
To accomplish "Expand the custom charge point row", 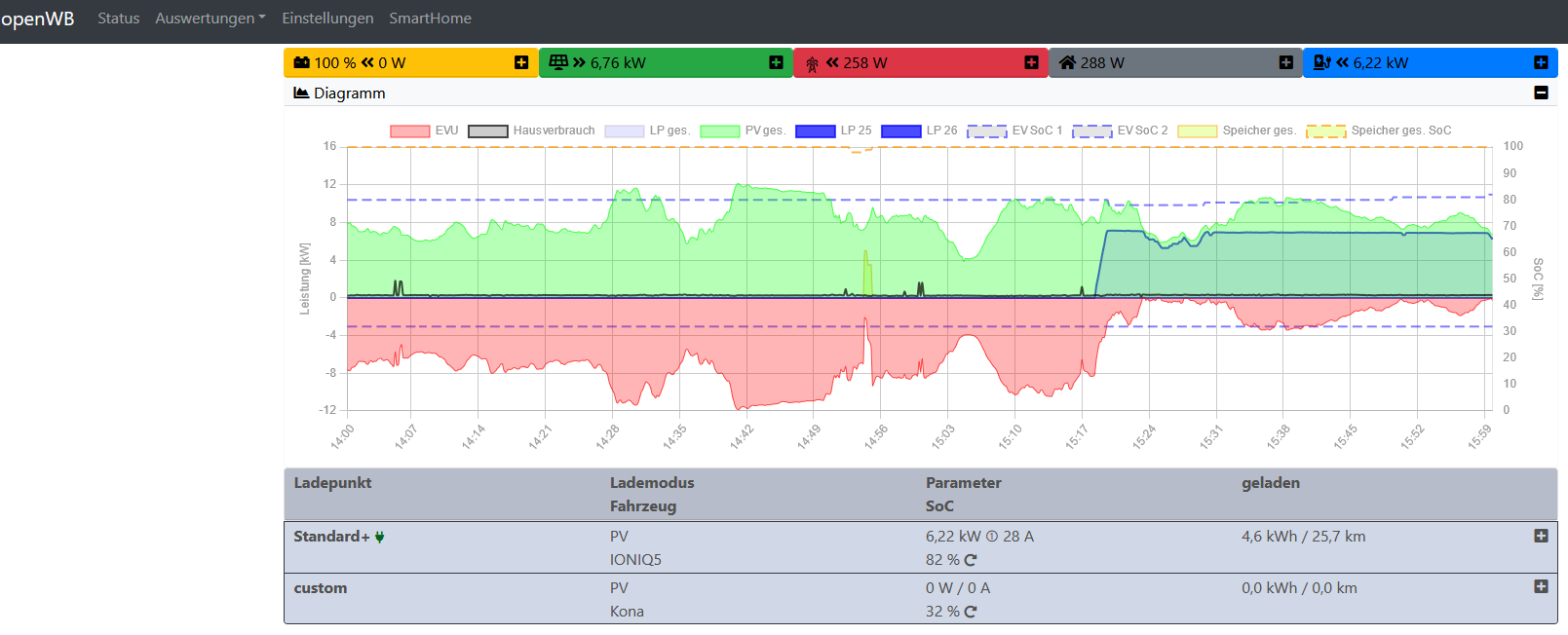I will point(1541,586).
